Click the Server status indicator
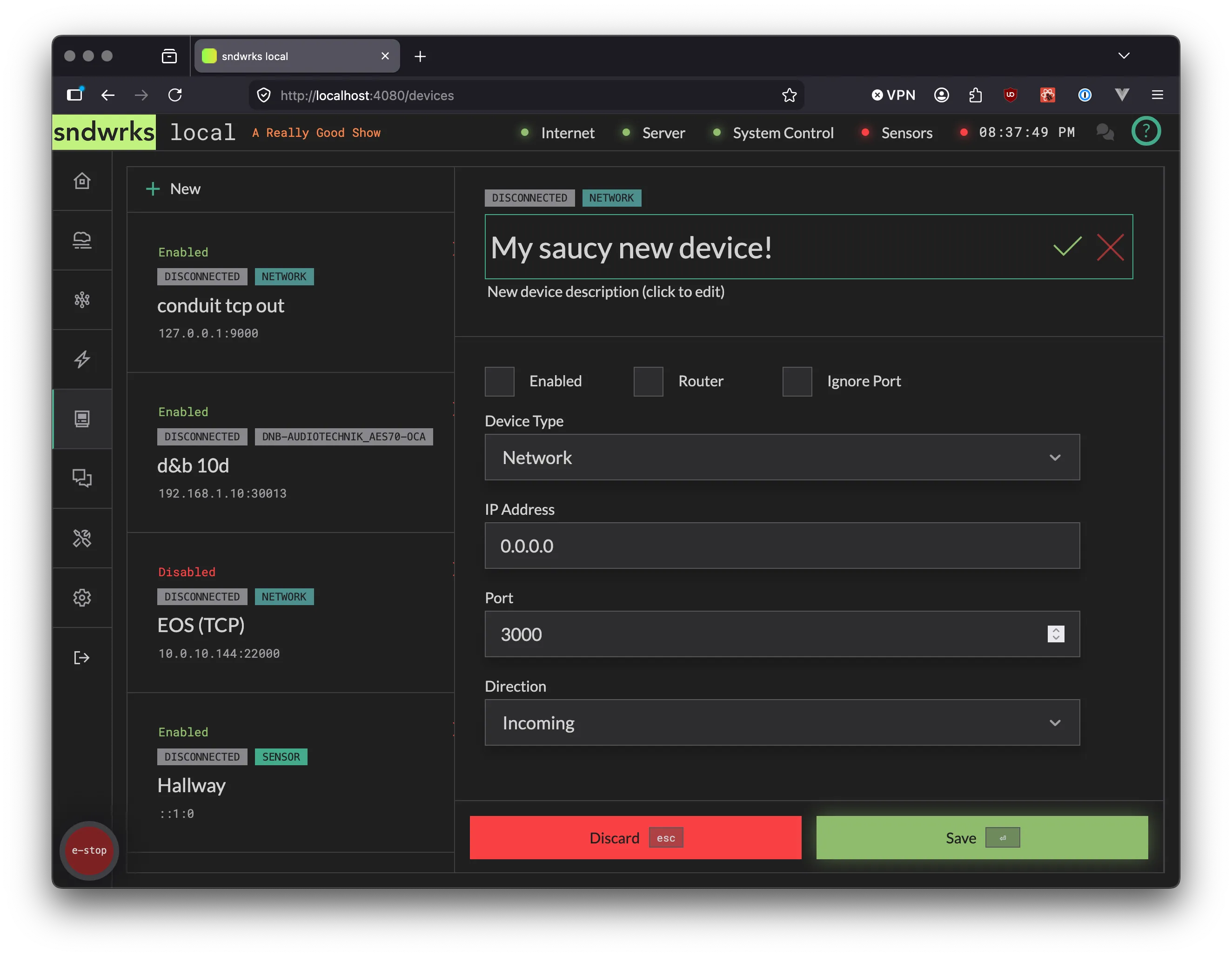This screenshot has height=957, width=1232. (653, 133)
